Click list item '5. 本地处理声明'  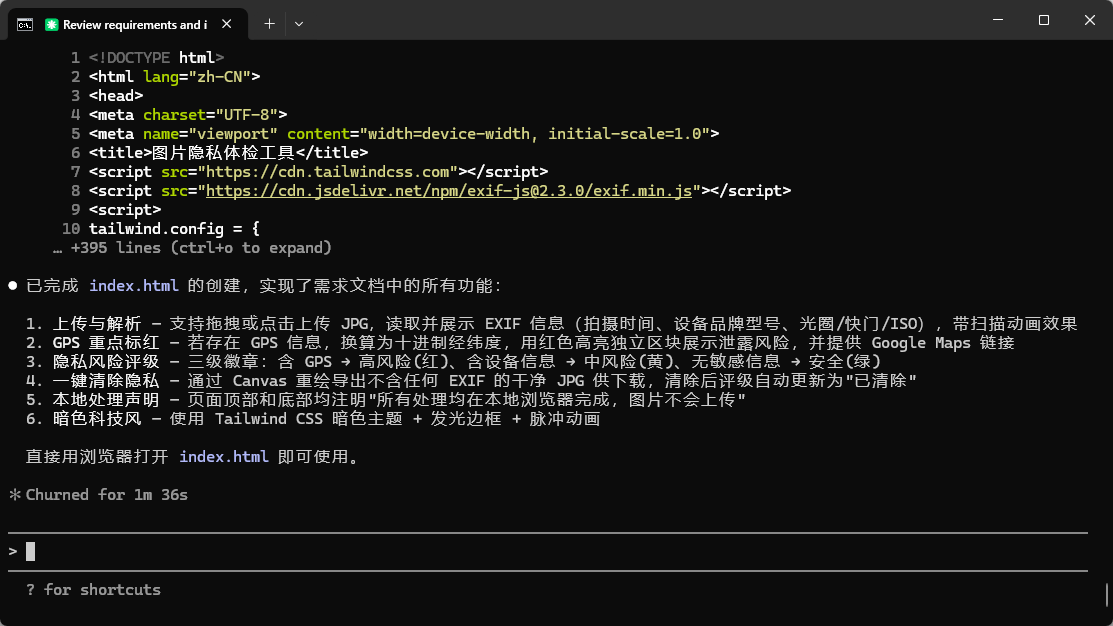point(92,400)
